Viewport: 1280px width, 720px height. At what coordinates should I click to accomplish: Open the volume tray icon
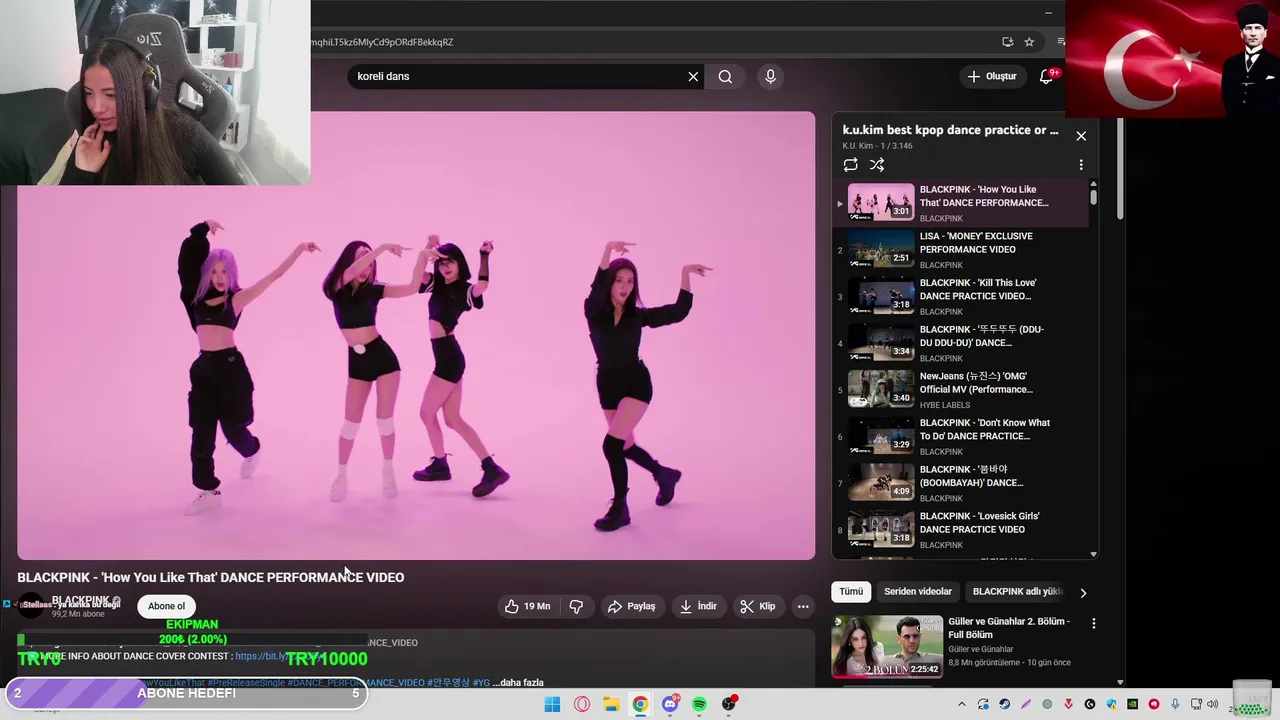coord(1213,704)
